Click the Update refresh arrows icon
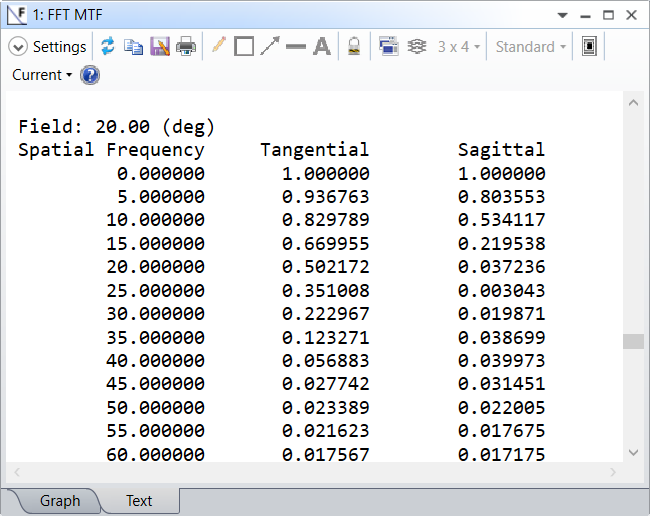The image size is (650, 516). tap(108, 46)
